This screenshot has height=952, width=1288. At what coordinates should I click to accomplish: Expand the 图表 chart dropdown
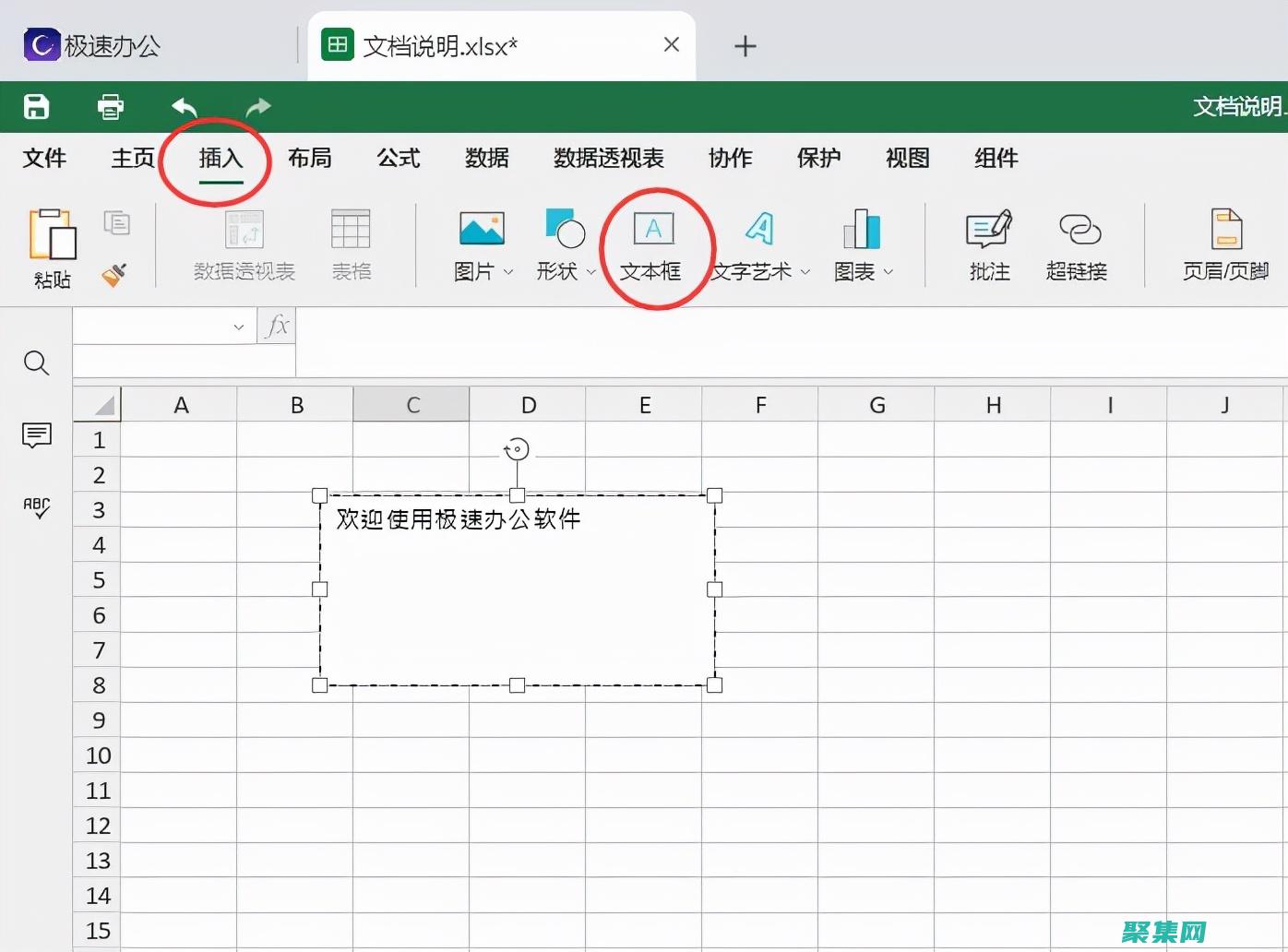point(888,272)
